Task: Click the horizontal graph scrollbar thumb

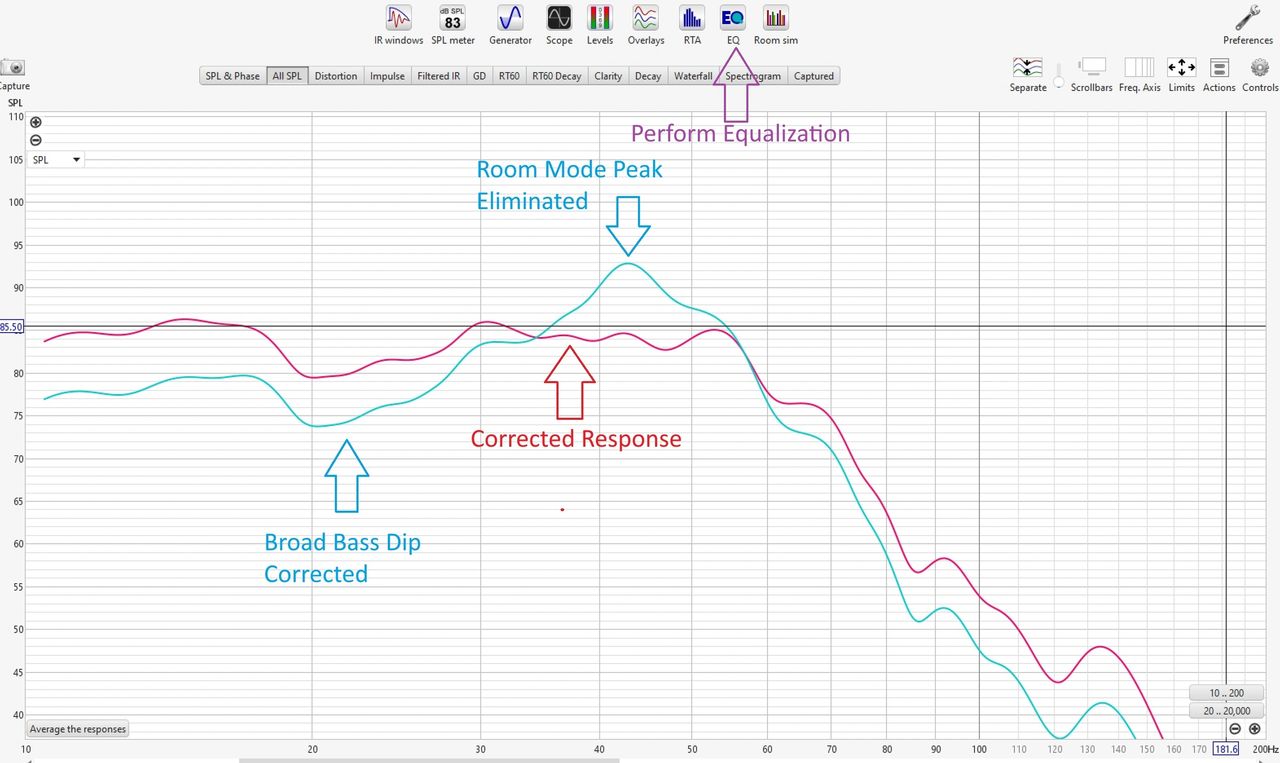Action: (429, 760)
